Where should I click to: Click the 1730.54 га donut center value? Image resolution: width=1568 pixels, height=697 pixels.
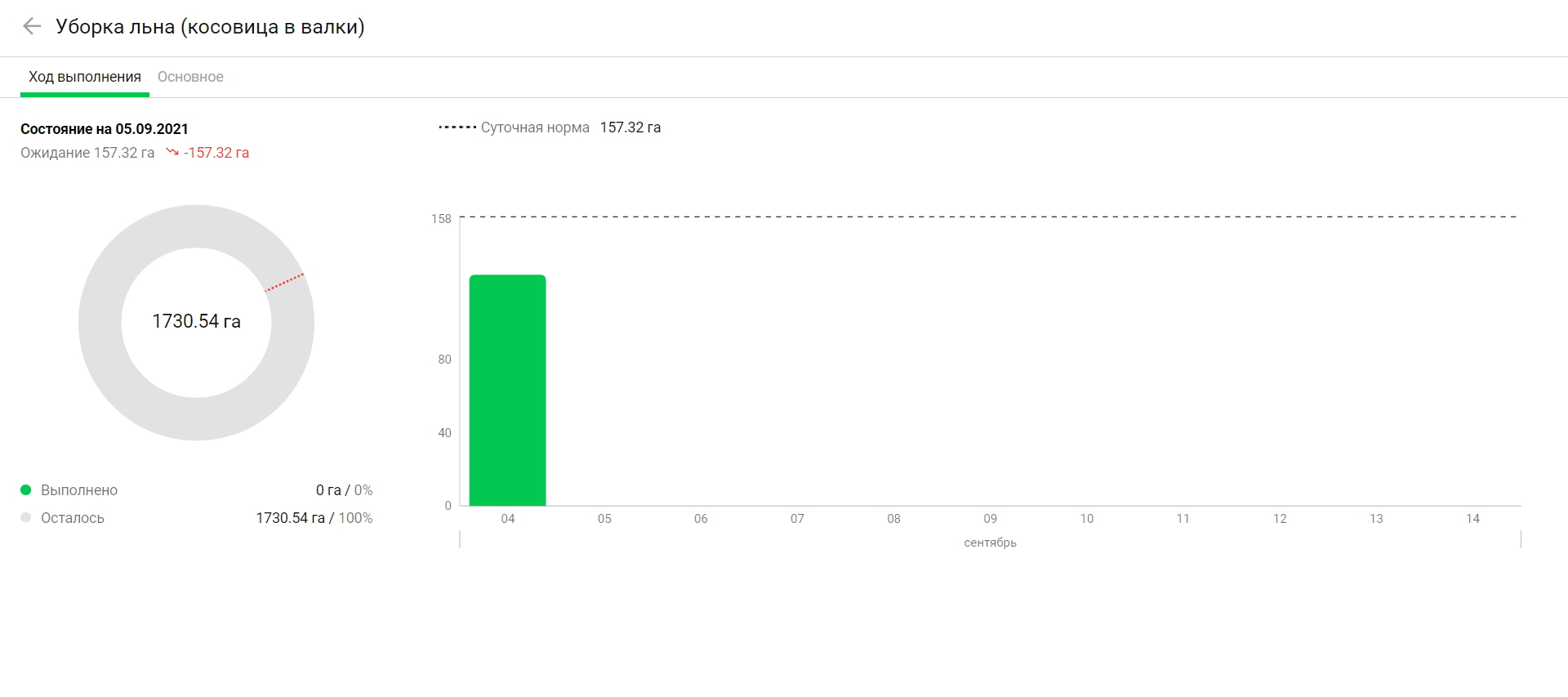pyautogui.click(x=196, y=322)
